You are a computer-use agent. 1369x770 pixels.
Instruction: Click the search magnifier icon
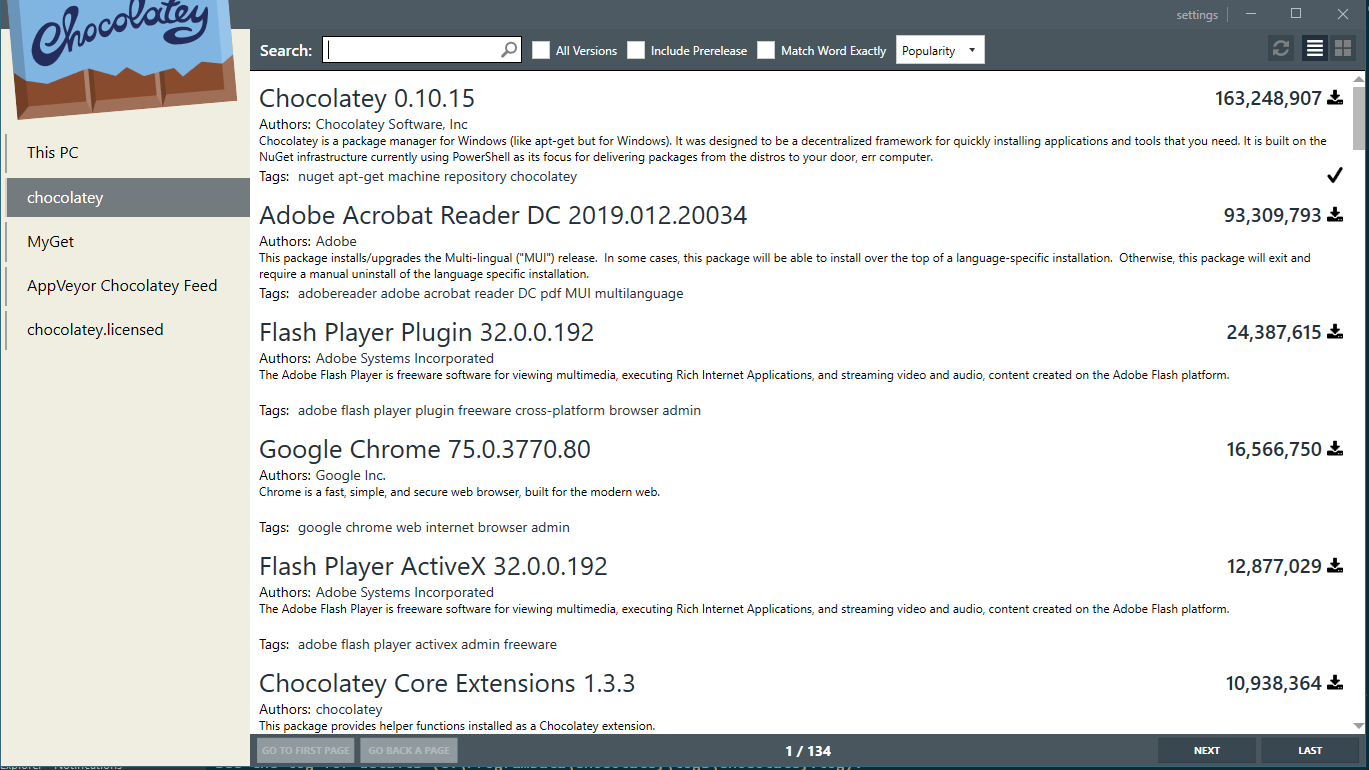(508, 49)
